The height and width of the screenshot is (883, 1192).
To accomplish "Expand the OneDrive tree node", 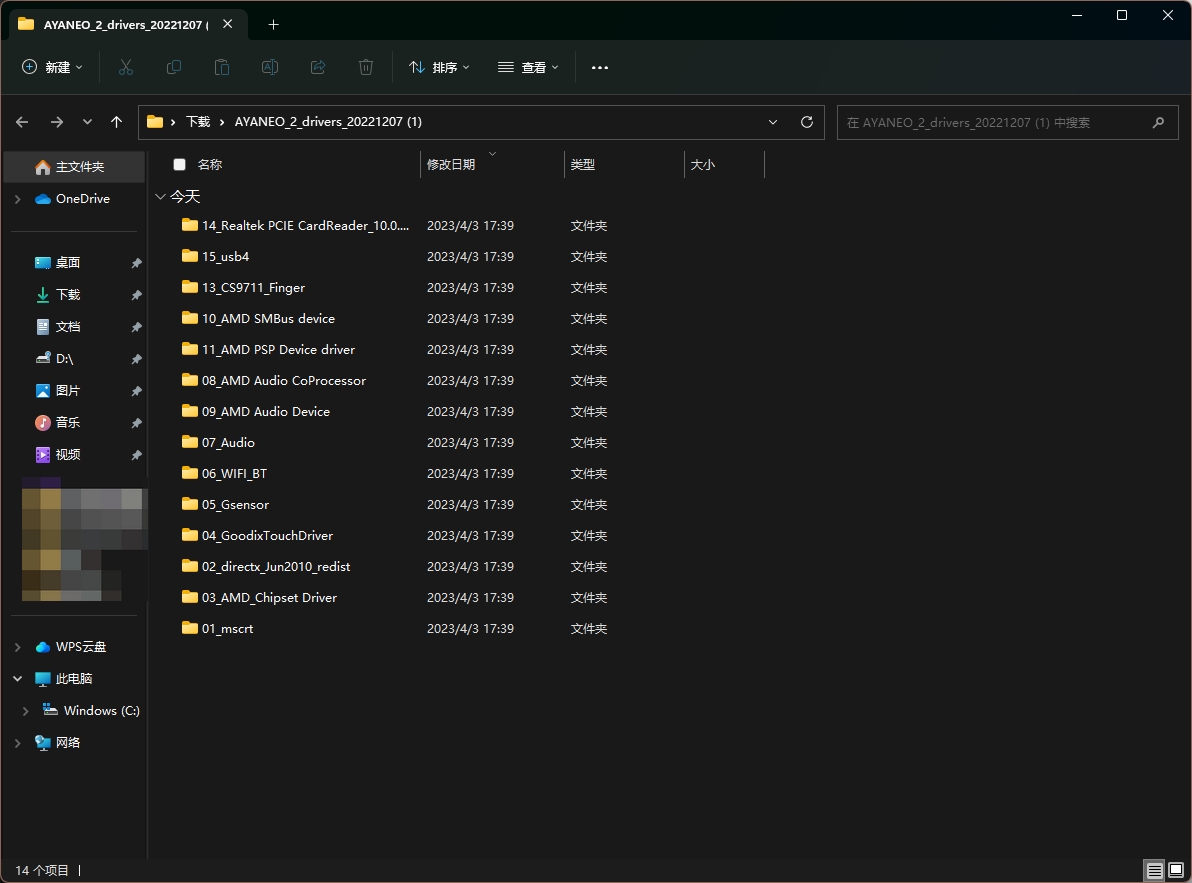I will click(18, 199).
